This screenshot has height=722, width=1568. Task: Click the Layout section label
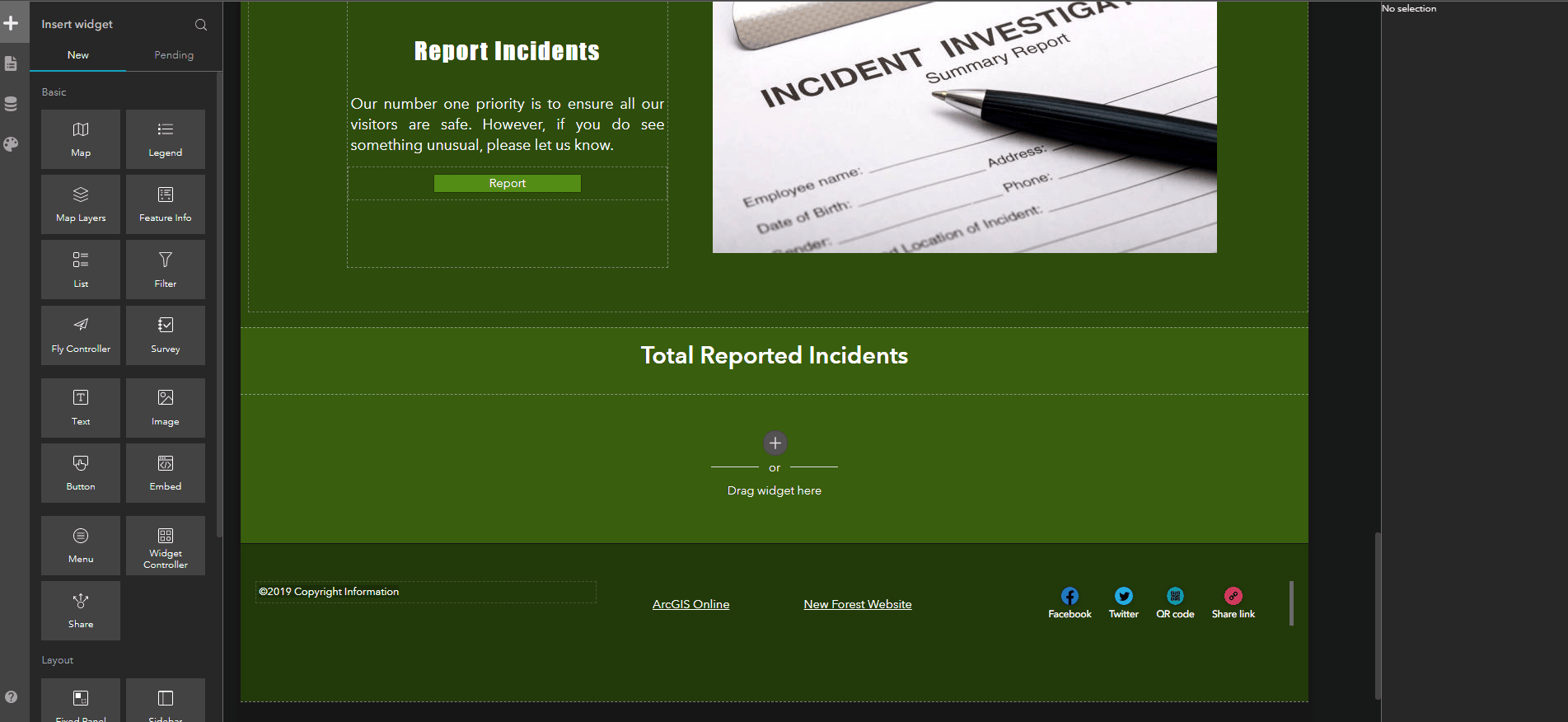pyautogui.click(x=58, y=660)
